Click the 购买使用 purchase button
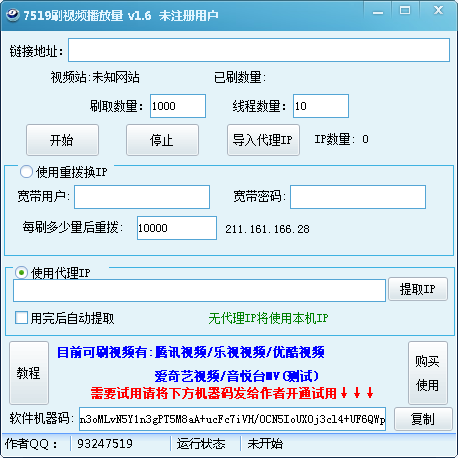 click(428, 373)
